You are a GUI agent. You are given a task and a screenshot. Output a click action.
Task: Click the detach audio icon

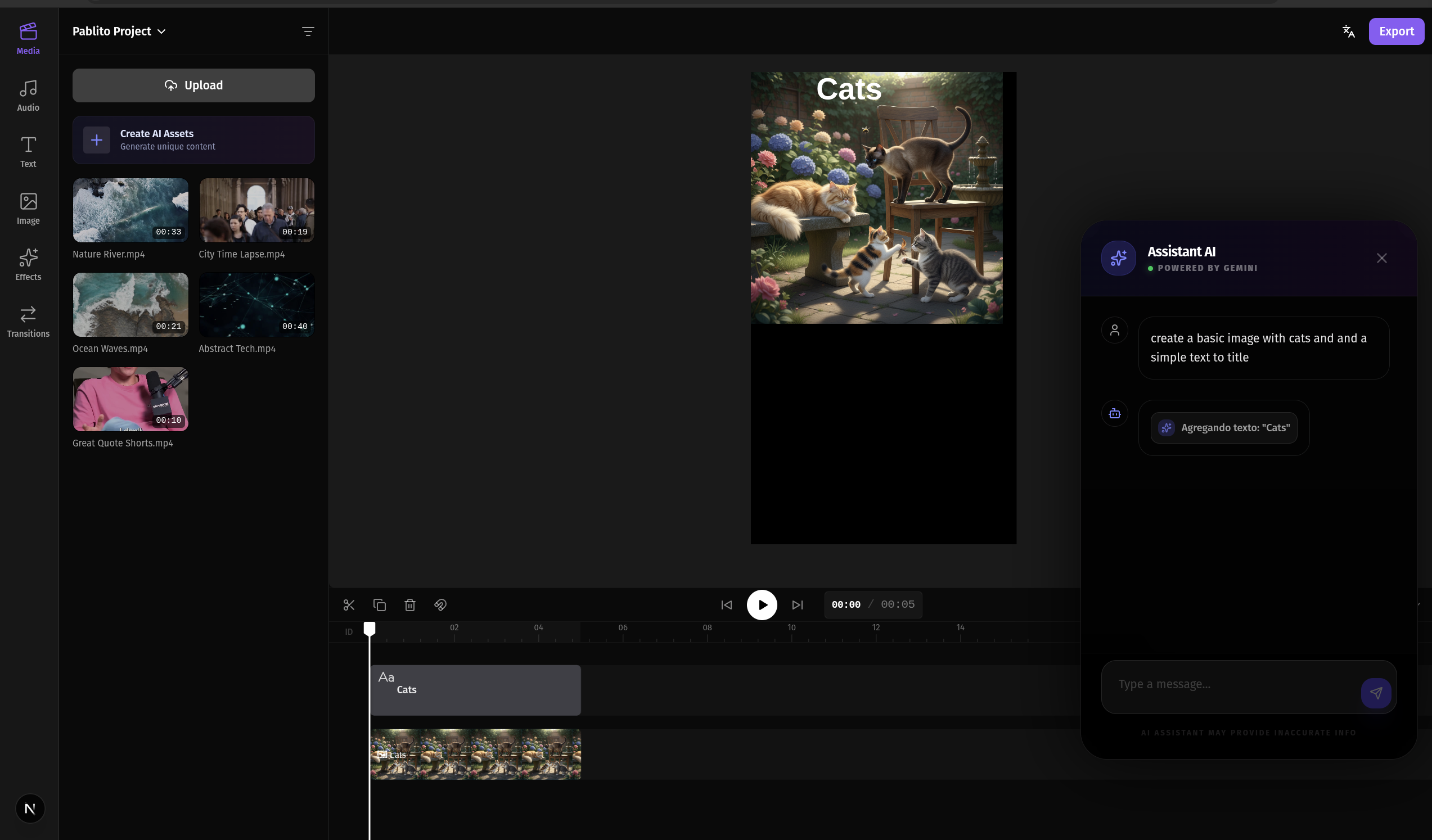[x=440, y=605]
